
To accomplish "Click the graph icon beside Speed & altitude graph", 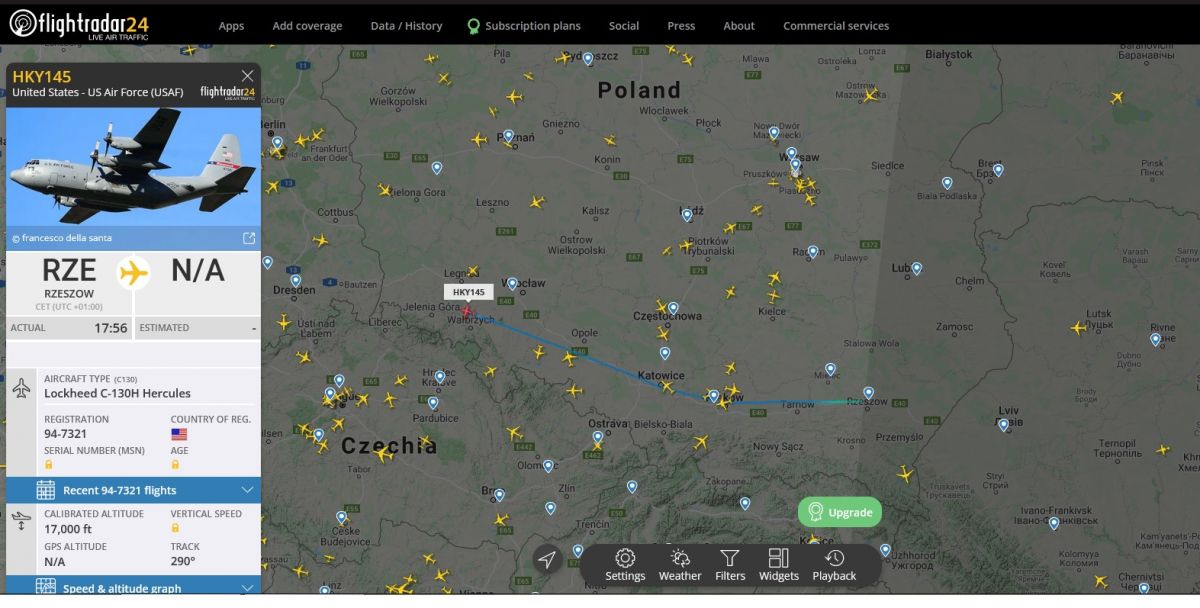I will click(45, 587).
